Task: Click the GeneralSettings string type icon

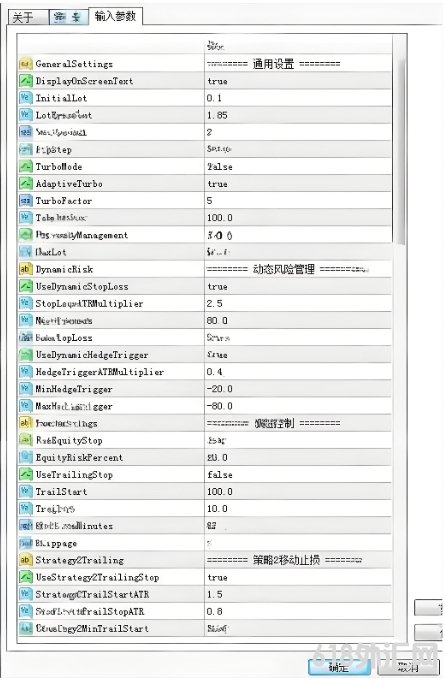Action: tap(26, 64)
